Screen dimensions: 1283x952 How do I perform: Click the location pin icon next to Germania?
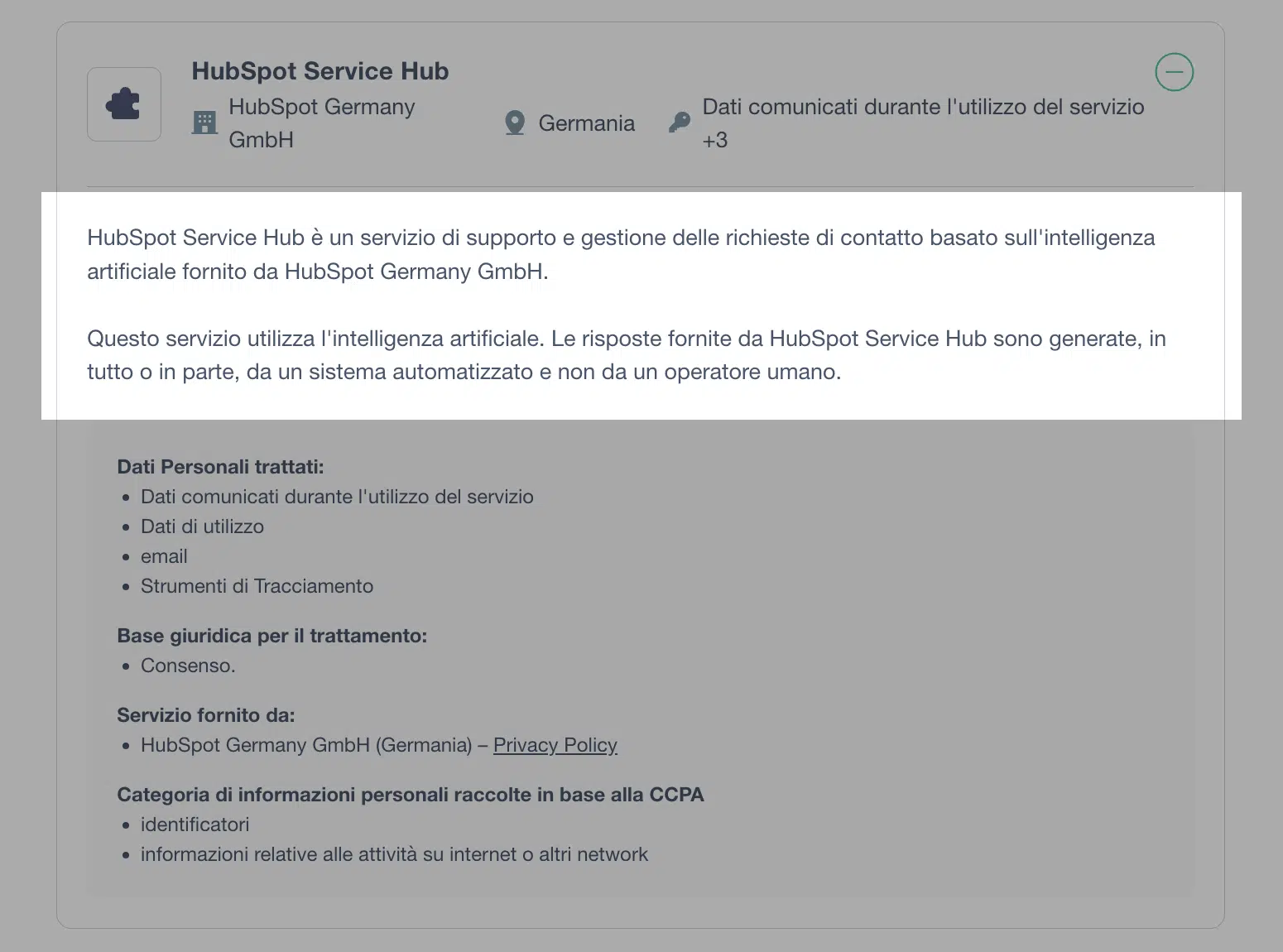[x=515, y=123]
